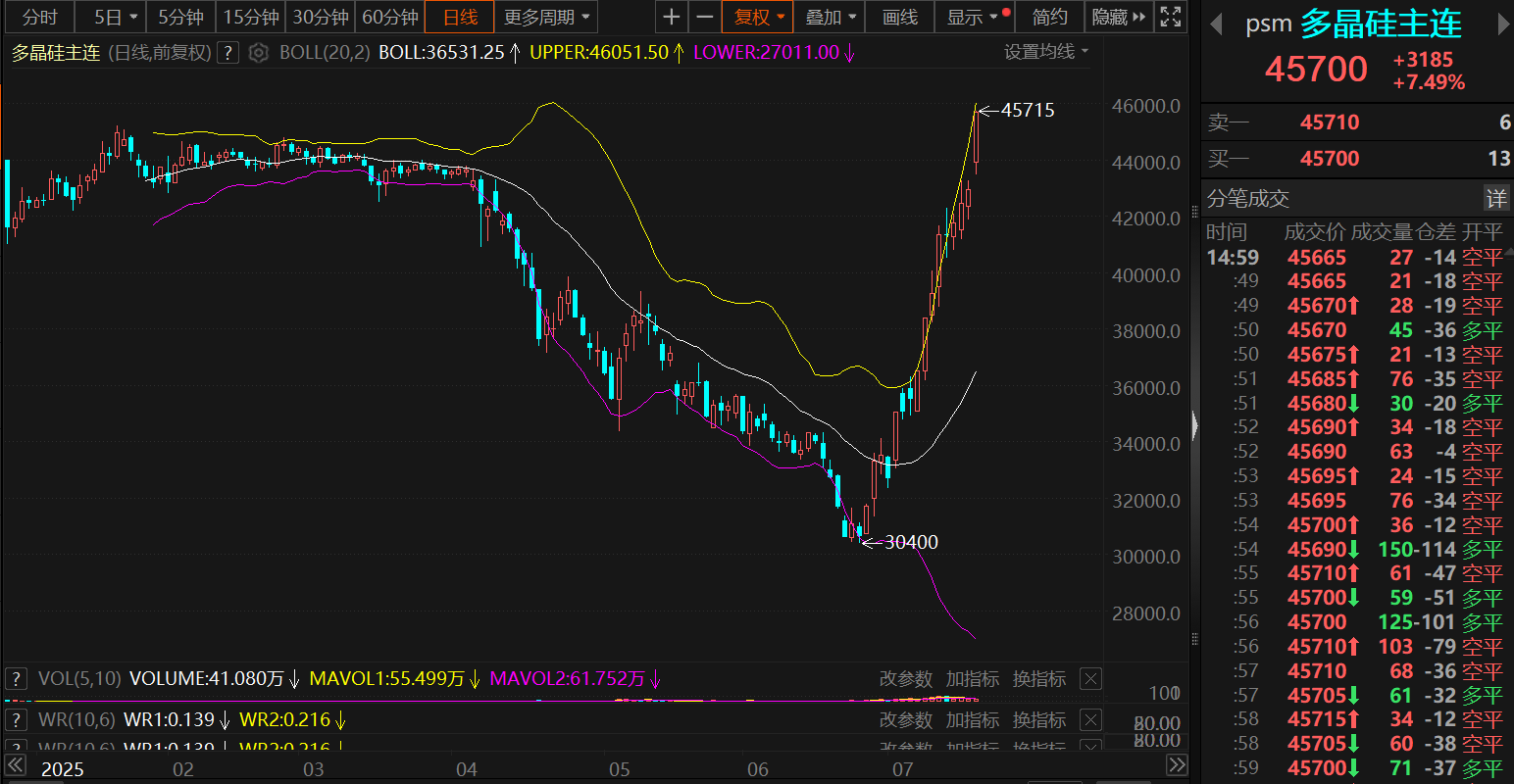1514x784 pixels.
Task: Close the VOL indicator panel
Action: pyautogui.click(x=1090, y=679)
